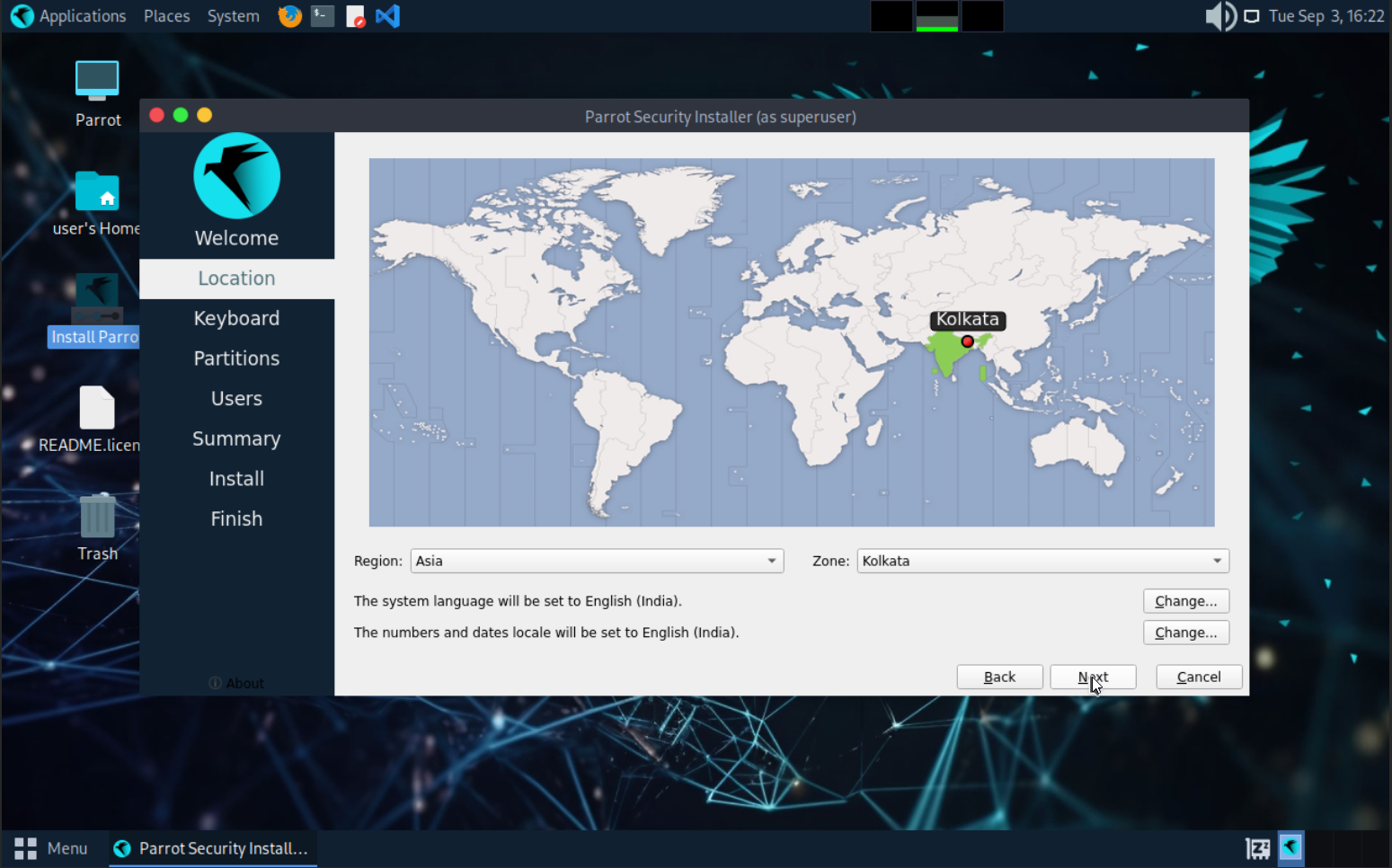Go Back to the previous installer step
This screenshot has height=868, width=1392.
click(999, 677)
